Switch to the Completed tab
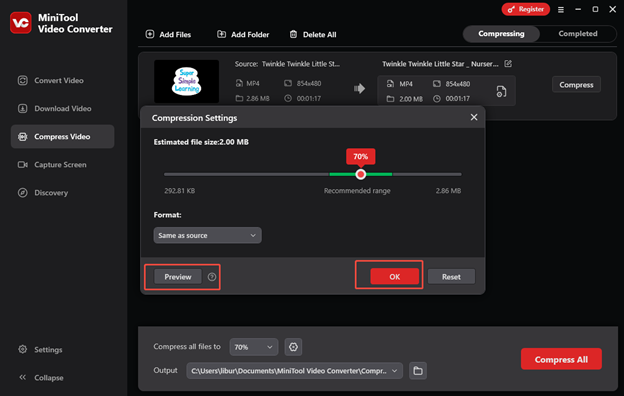This screenshot has height=396, width=624. coord(577,34)
